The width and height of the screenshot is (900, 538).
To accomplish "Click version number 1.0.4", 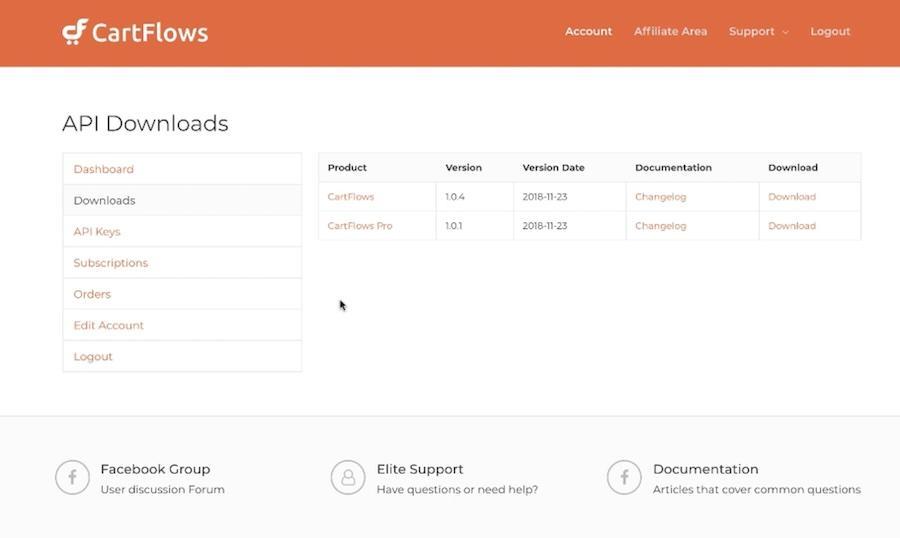I will (x=455, y=196).
